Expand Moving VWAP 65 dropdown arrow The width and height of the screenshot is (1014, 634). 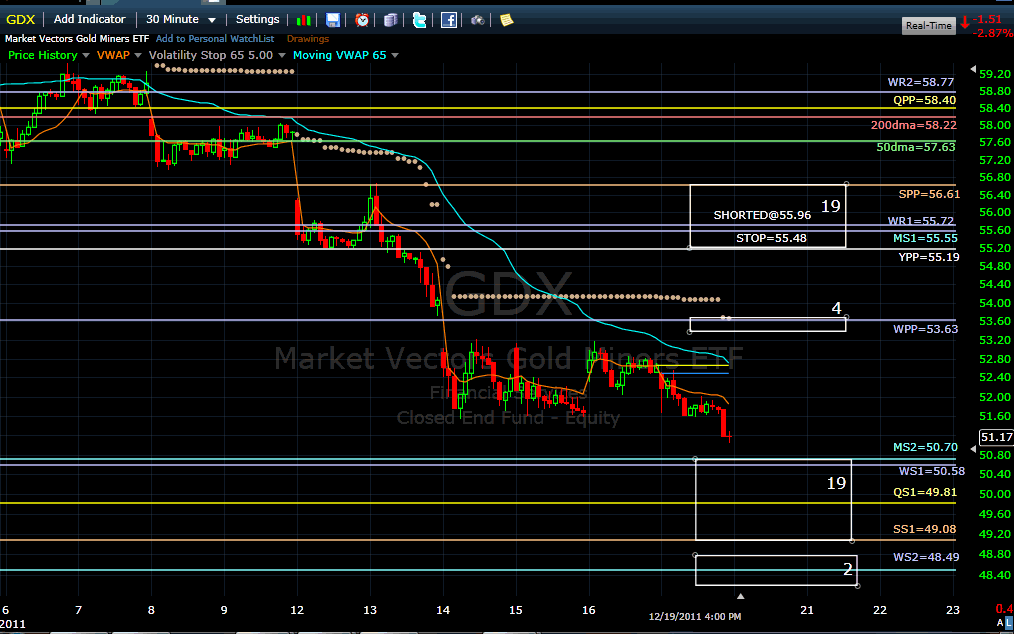coord(395,56)
